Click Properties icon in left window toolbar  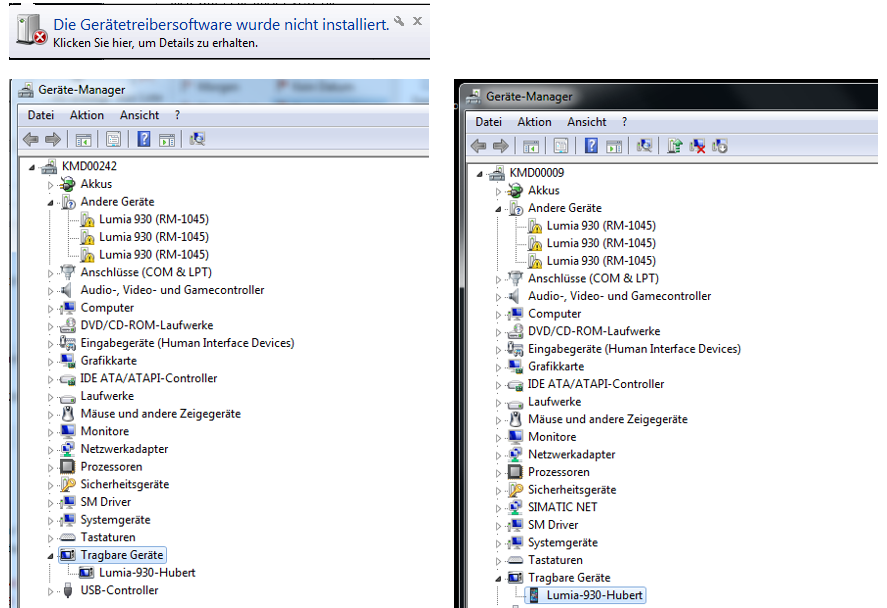click(x=113, y=139)
